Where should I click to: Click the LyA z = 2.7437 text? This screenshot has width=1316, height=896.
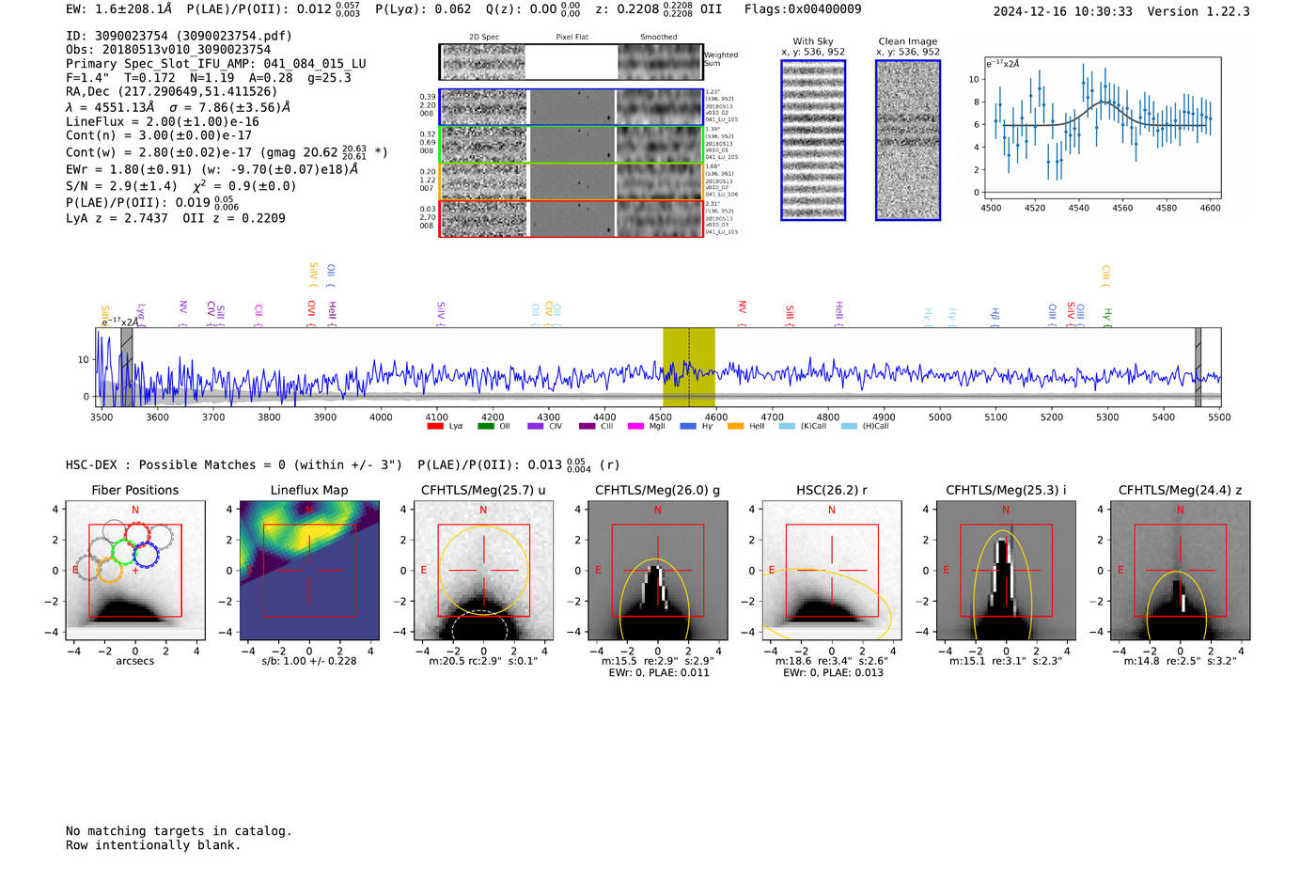pos(117,218)
